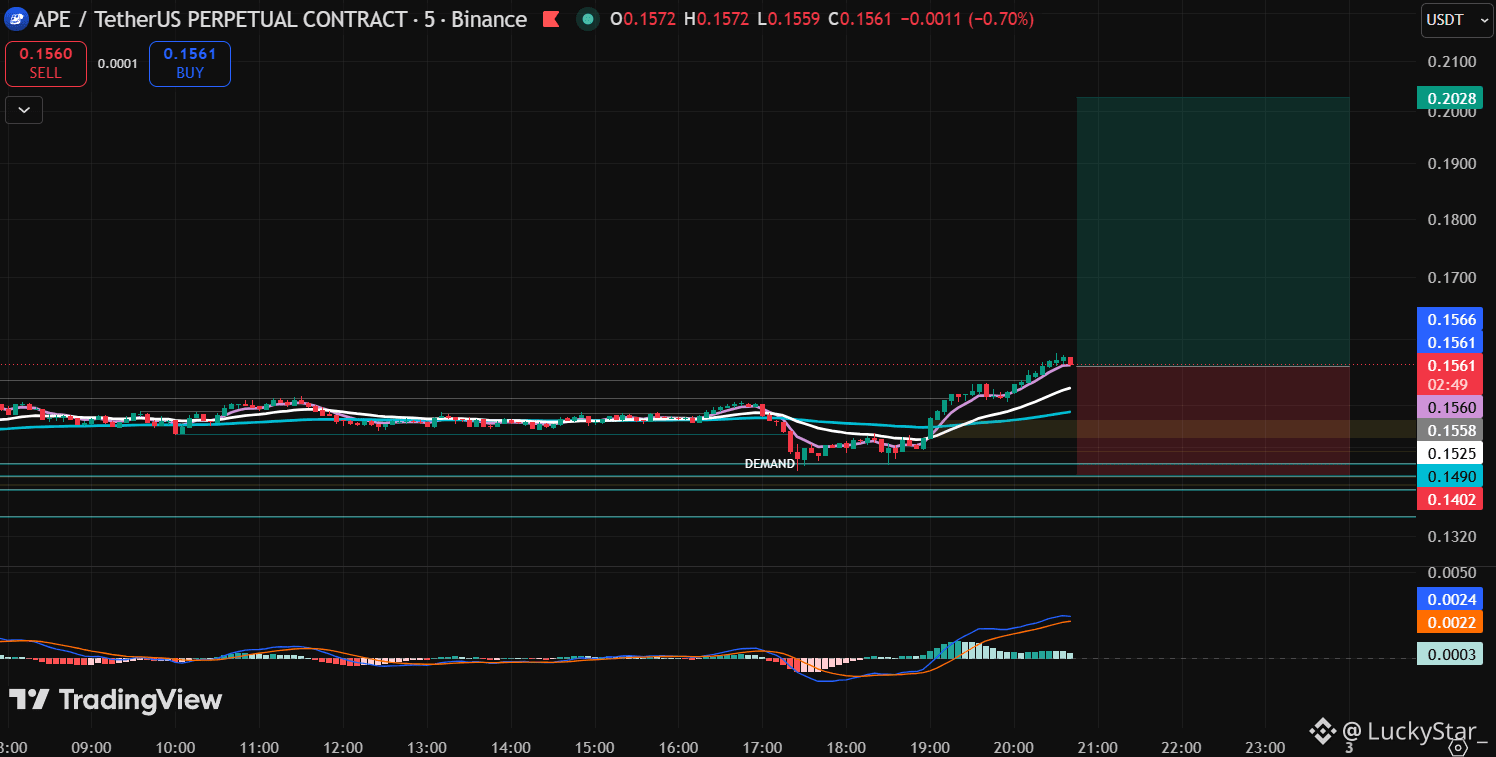Click the low value L0.1559

[x=789, y=19]
